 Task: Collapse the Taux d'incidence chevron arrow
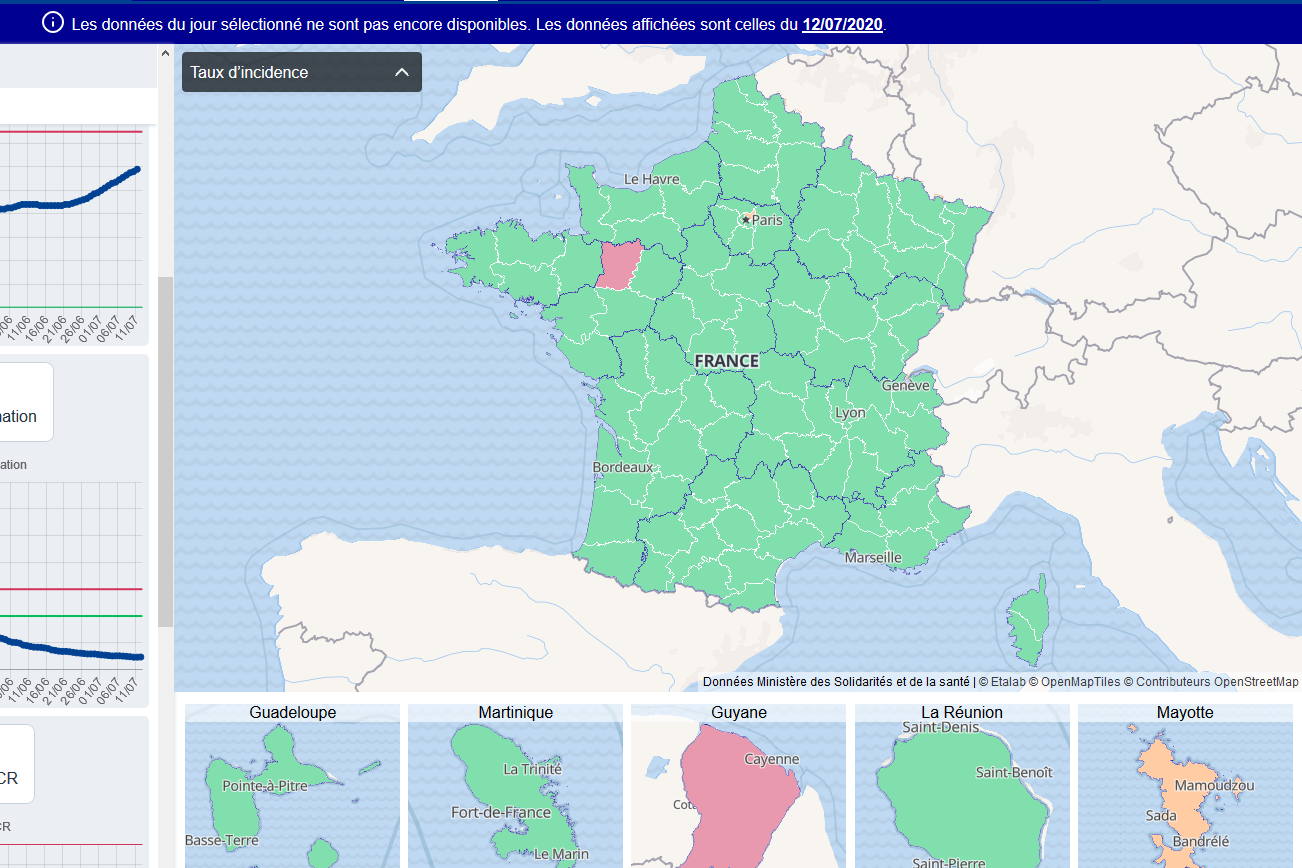coord(402,72)
